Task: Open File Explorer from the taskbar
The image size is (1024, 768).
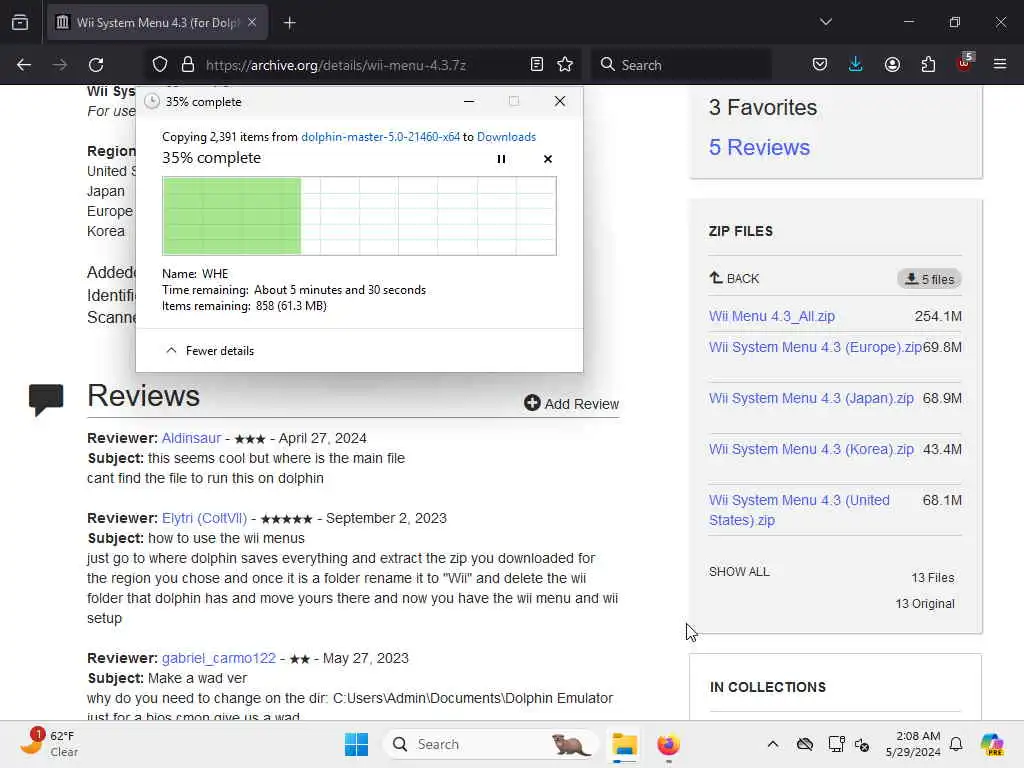Action: coord(624,744)
